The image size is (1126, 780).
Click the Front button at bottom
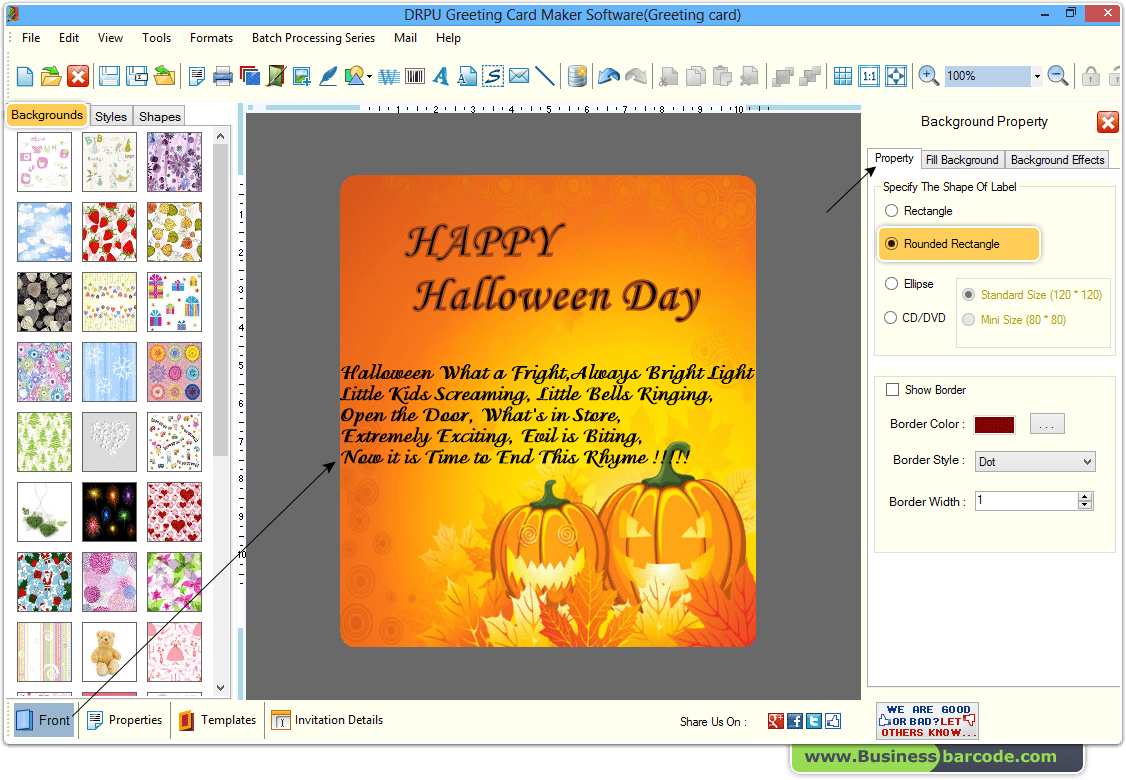point(44,720)
